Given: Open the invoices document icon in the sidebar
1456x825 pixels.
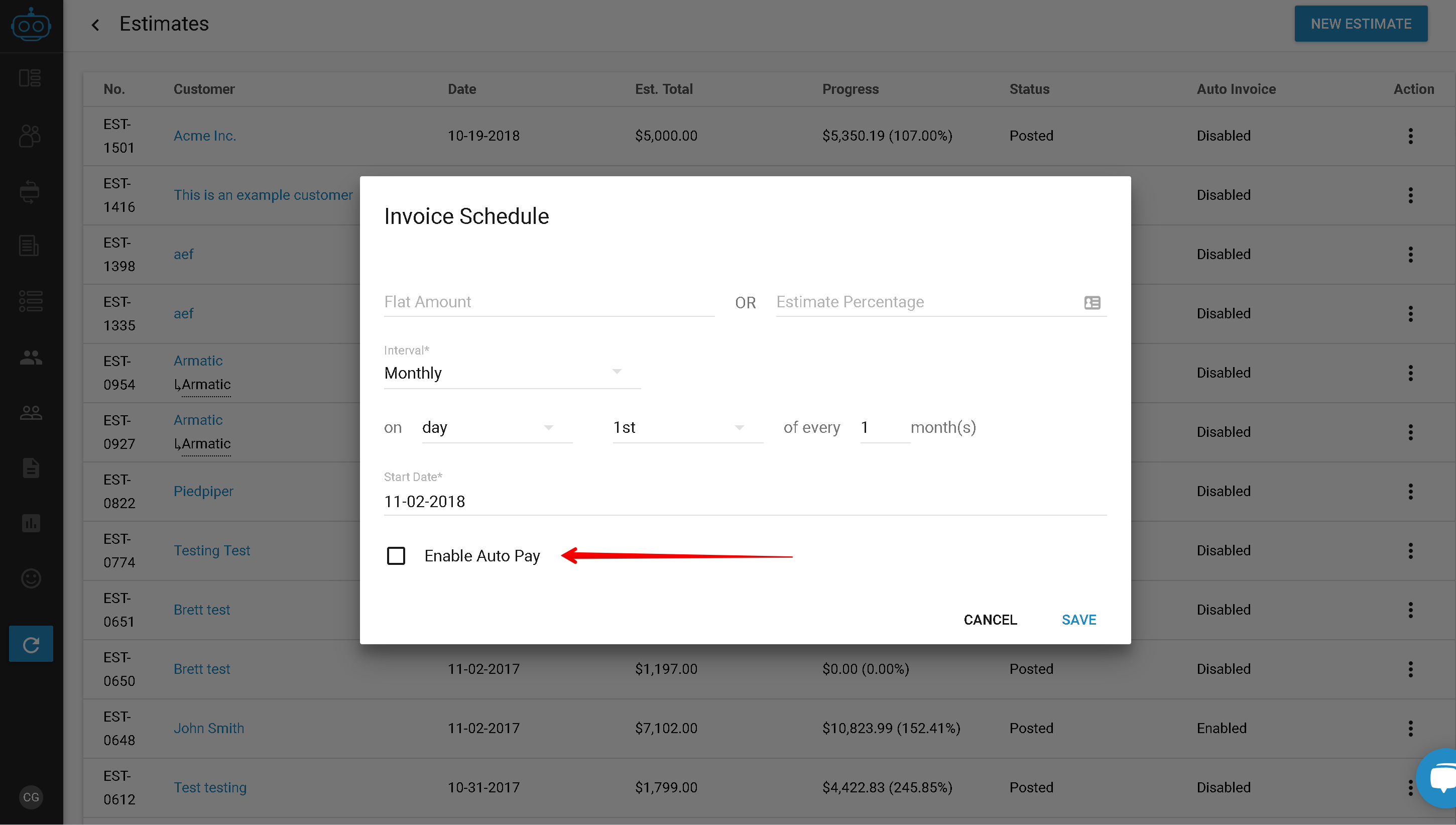Looking at the screenshot, I should [29, 246].
